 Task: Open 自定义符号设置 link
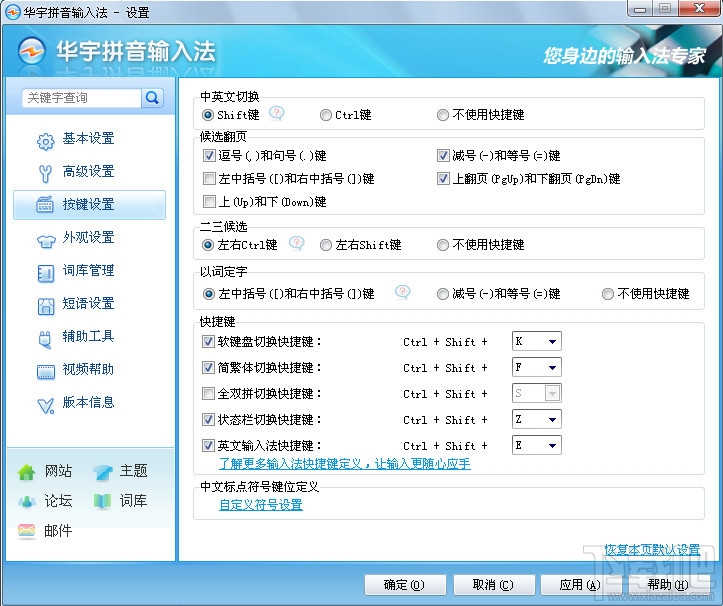coord(261,505)
